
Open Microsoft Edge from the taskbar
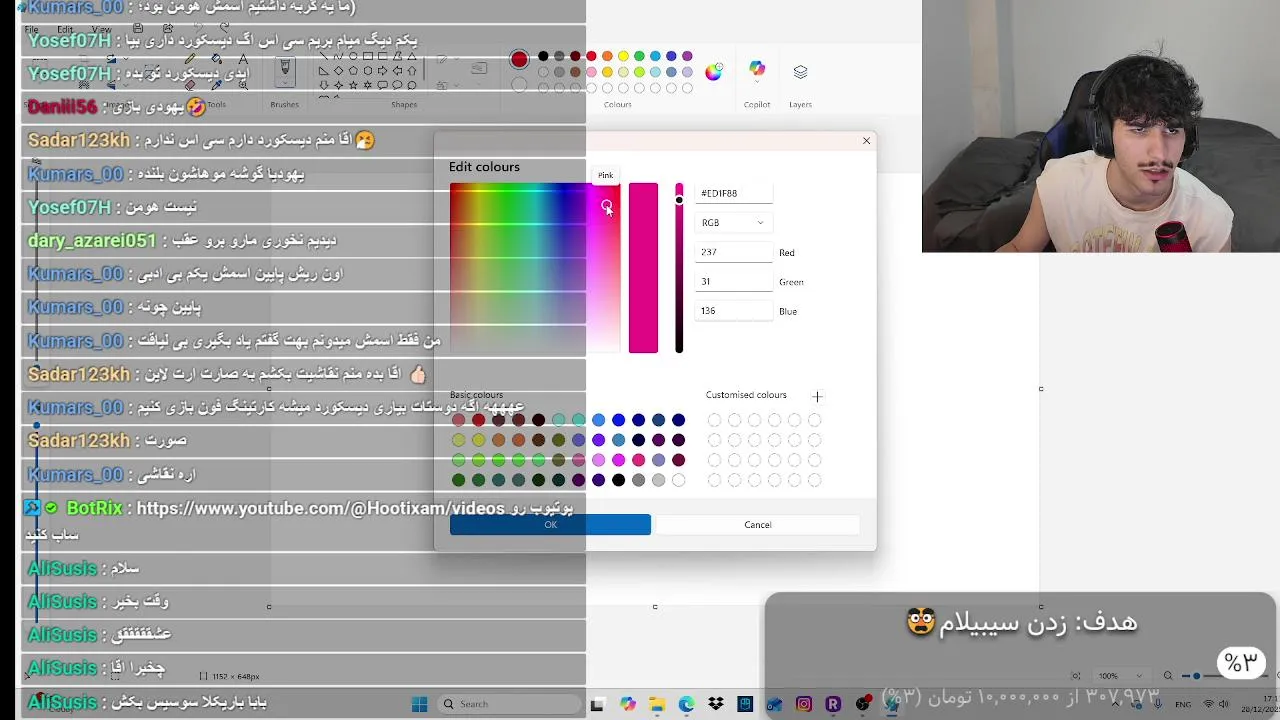686,705
